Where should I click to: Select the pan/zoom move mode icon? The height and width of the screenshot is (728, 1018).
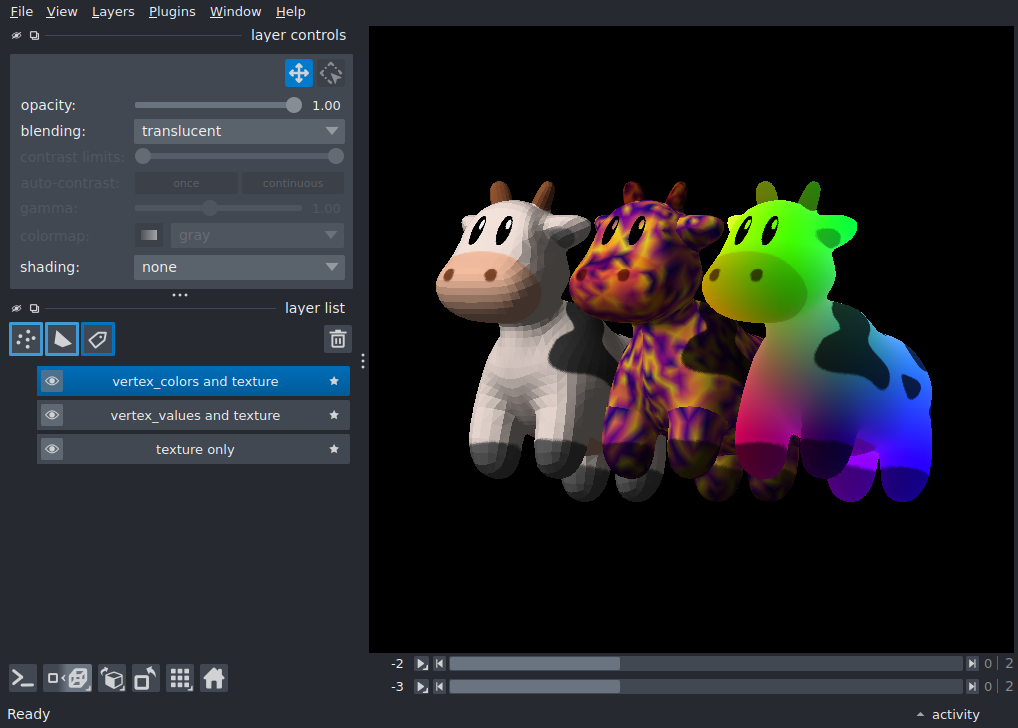pyautogui.click(x=299, y=73)
